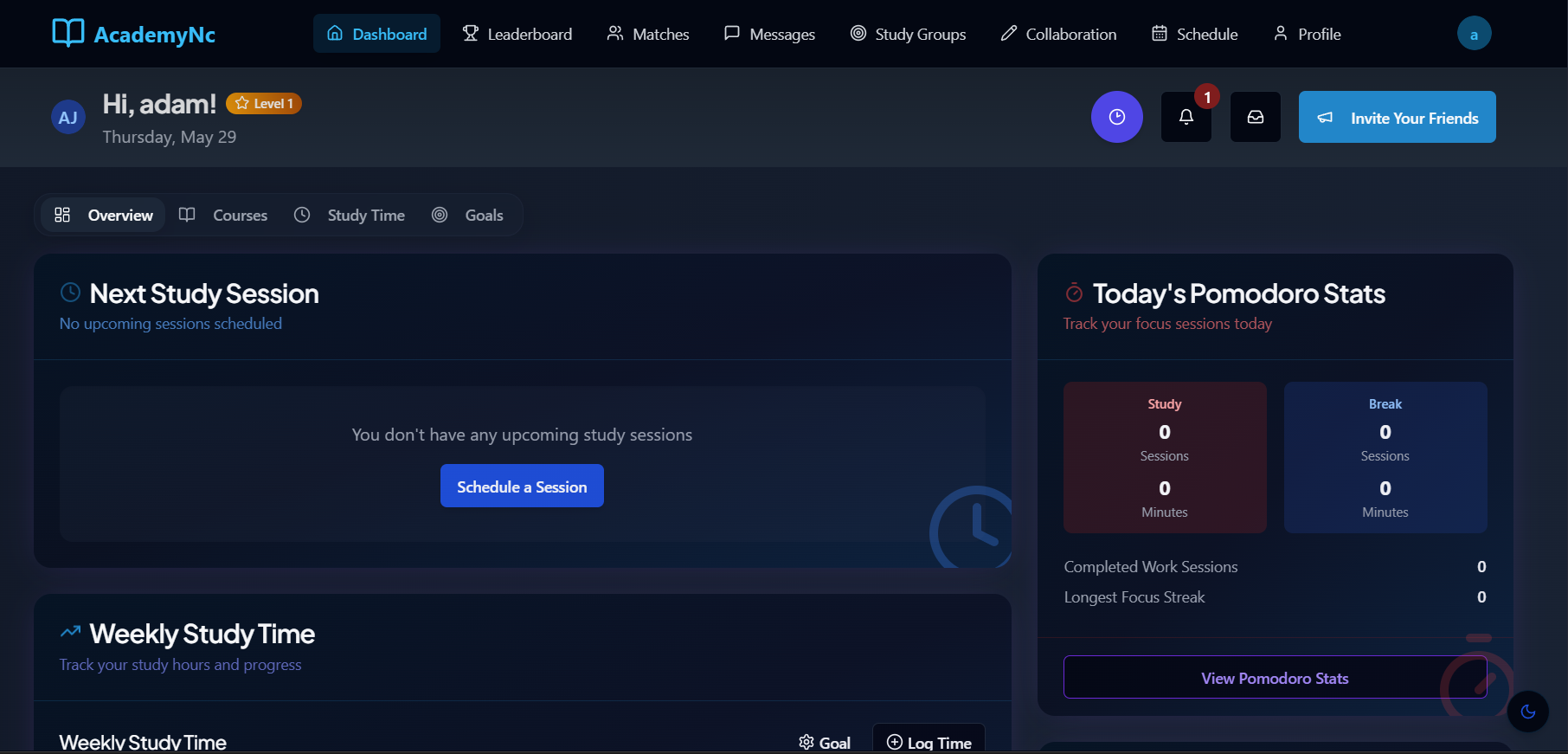Click the AcademyNc book logo icon
Viewport: 1568px width, 754px height.
tap(68, 33)
